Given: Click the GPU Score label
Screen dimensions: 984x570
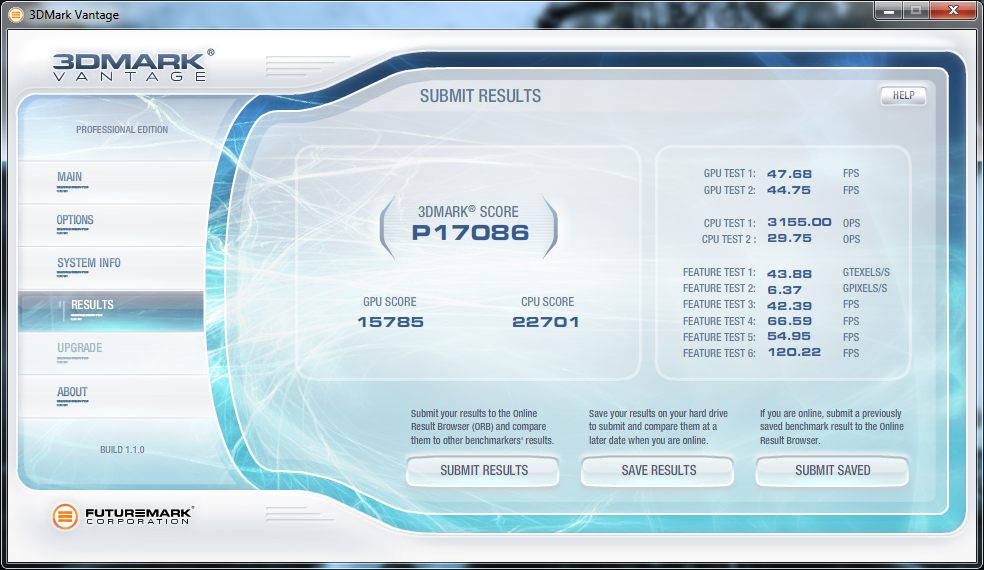Looking at the screenshot, I should (x=390, y=302).
